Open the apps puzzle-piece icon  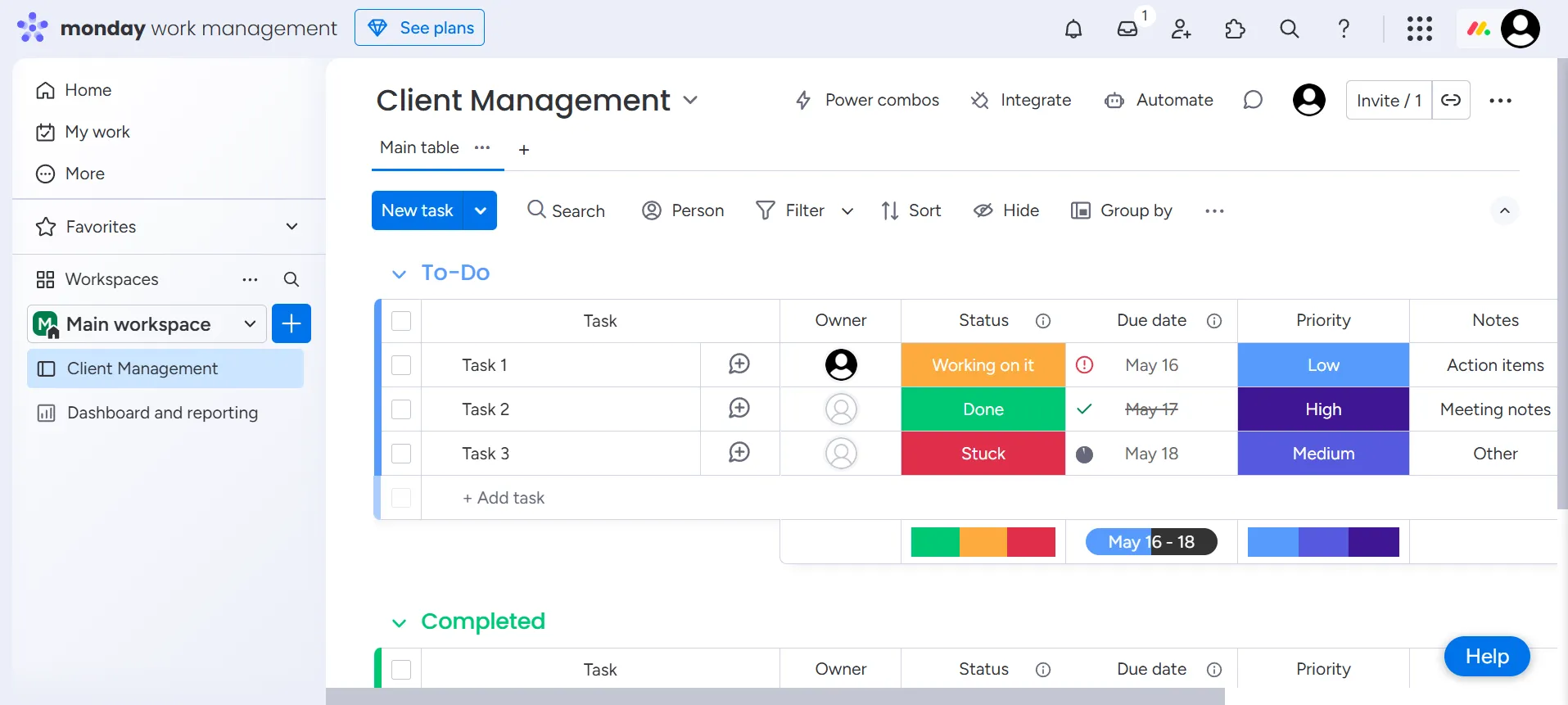(x=1235, y=29)
